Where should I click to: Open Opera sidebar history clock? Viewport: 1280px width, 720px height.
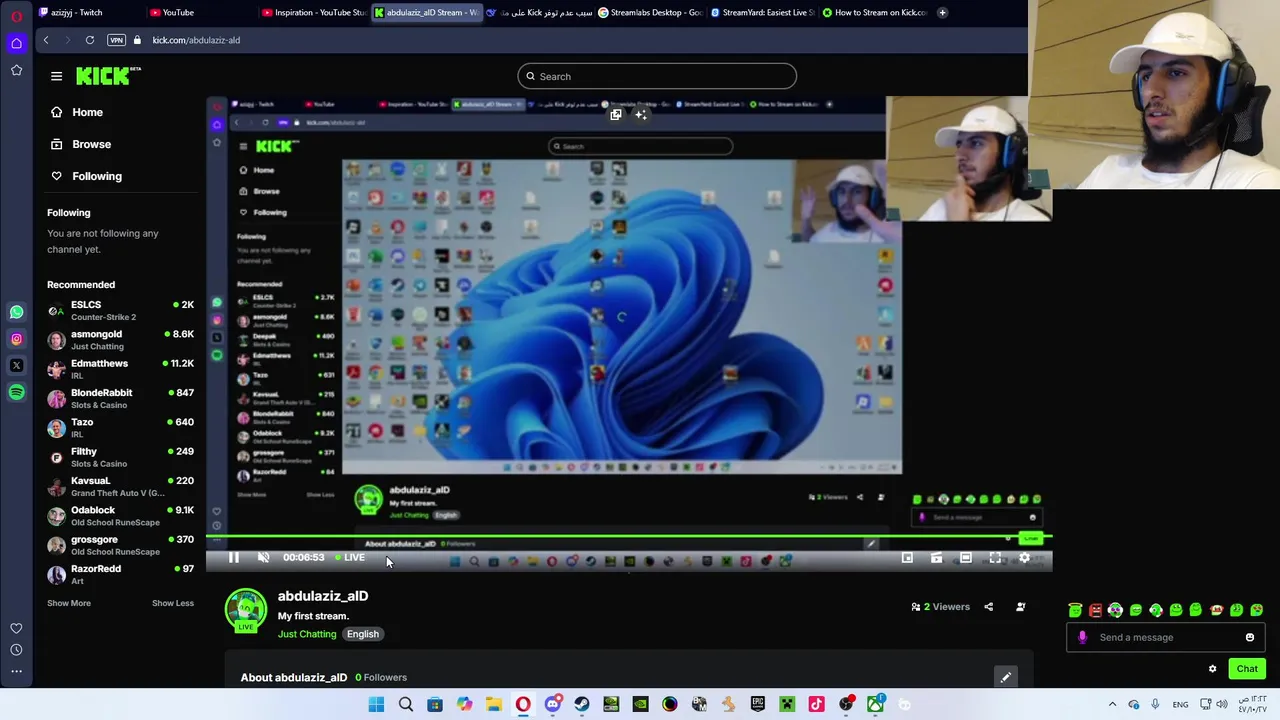pyautogui.click(x=16, y=650)
